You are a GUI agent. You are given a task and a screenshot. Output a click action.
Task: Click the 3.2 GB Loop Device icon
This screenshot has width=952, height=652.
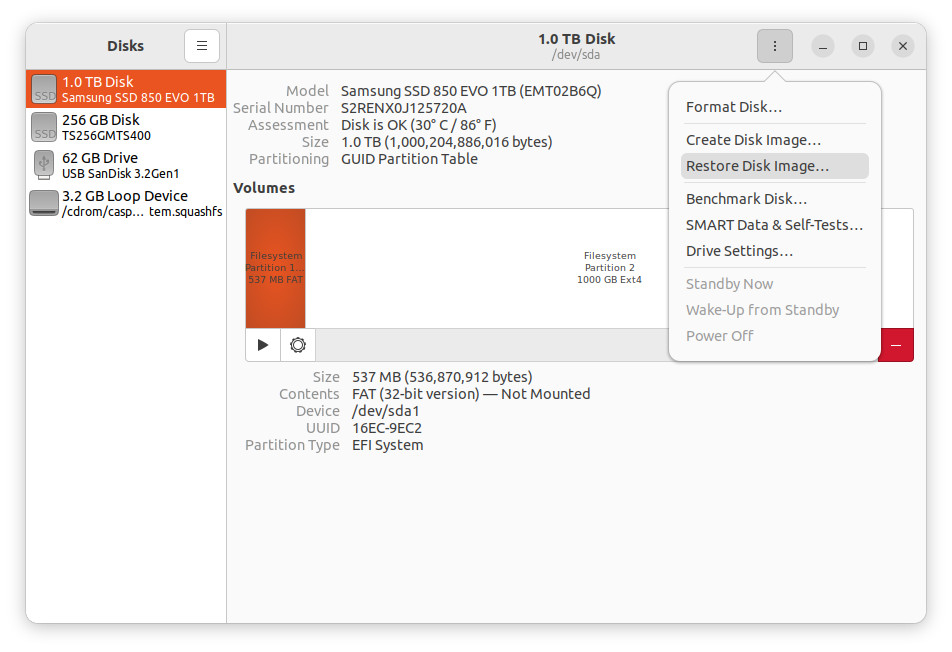[x=44, y=203]
